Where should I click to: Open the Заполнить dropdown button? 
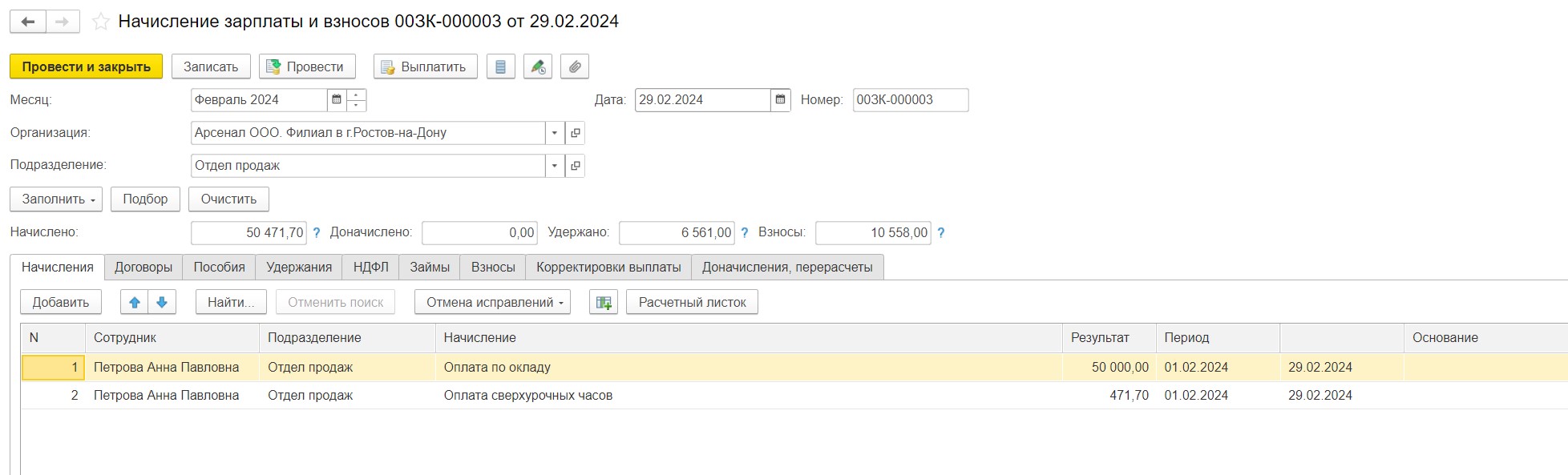(56, 199)
